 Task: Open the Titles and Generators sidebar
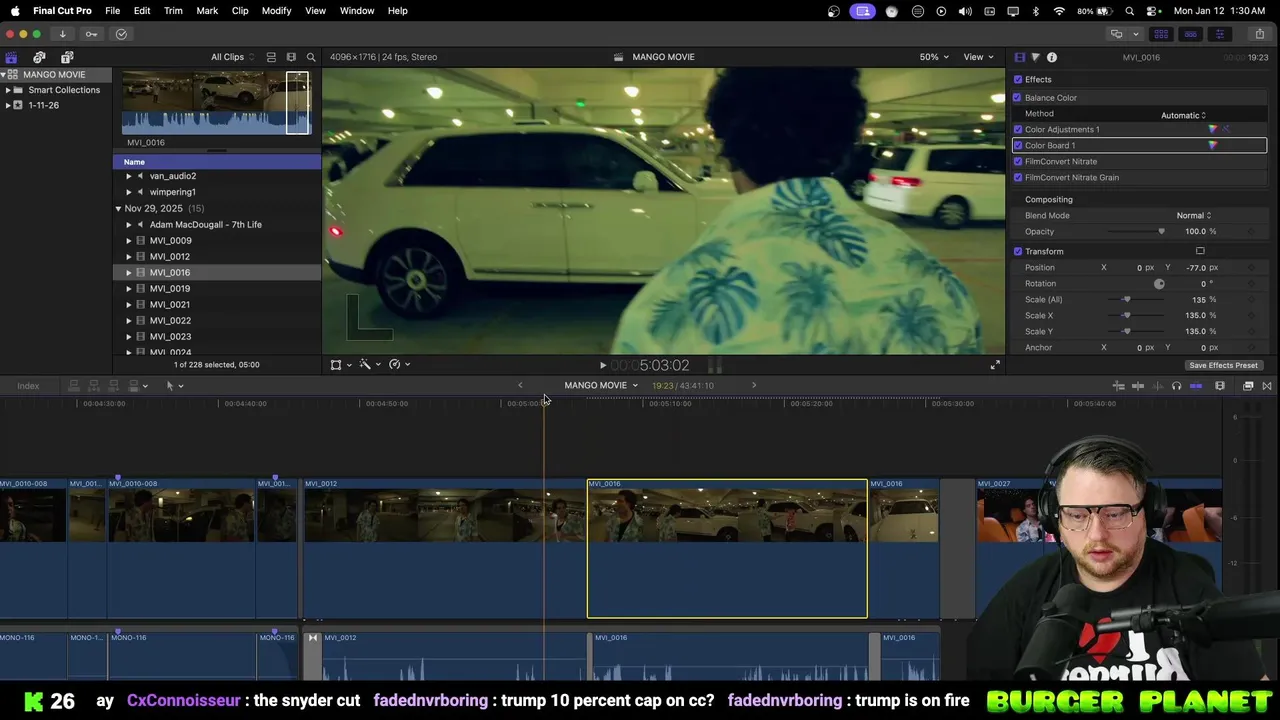coord(67,57)
